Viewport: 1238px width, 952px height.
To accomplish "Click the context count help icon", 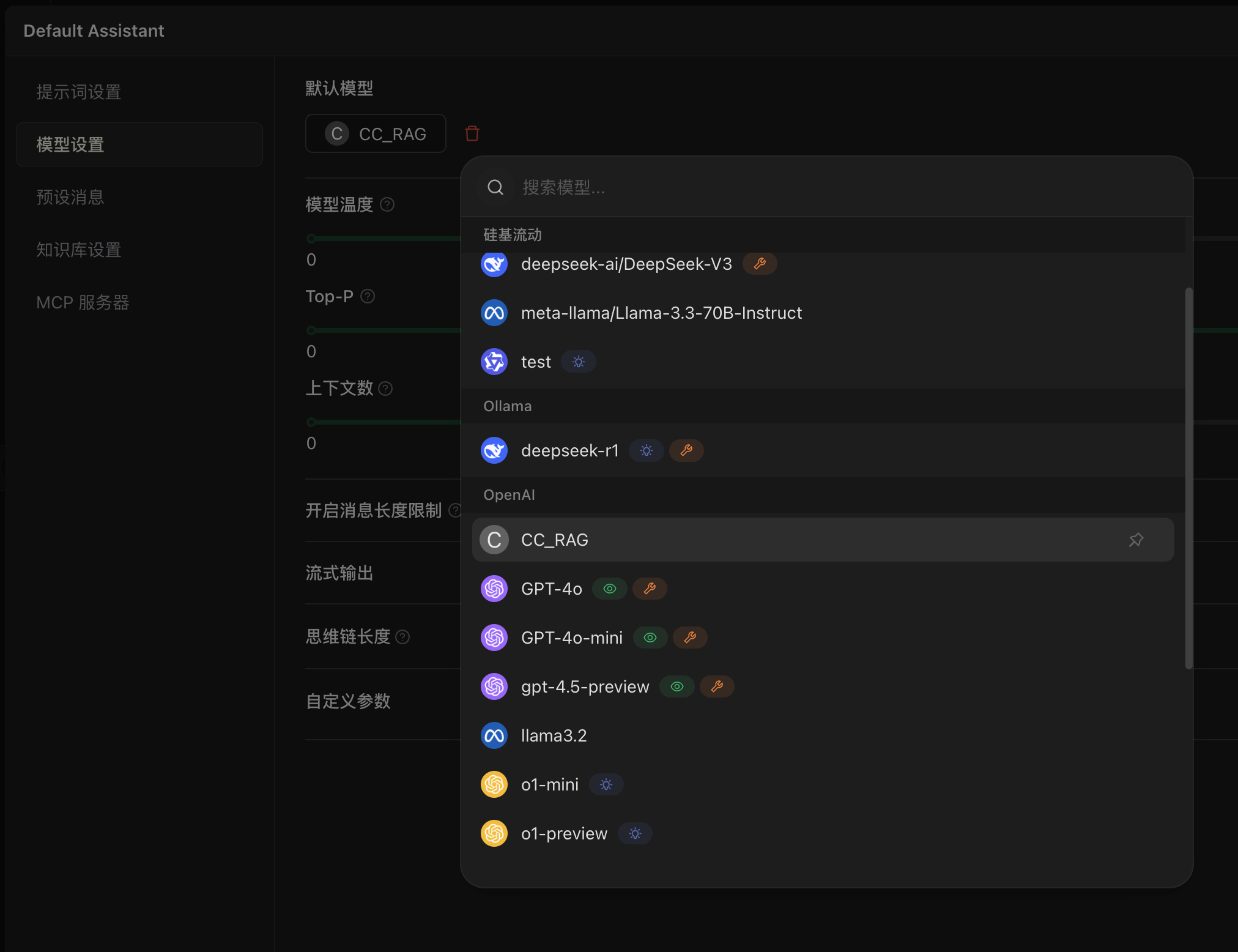I will (385, 389).
